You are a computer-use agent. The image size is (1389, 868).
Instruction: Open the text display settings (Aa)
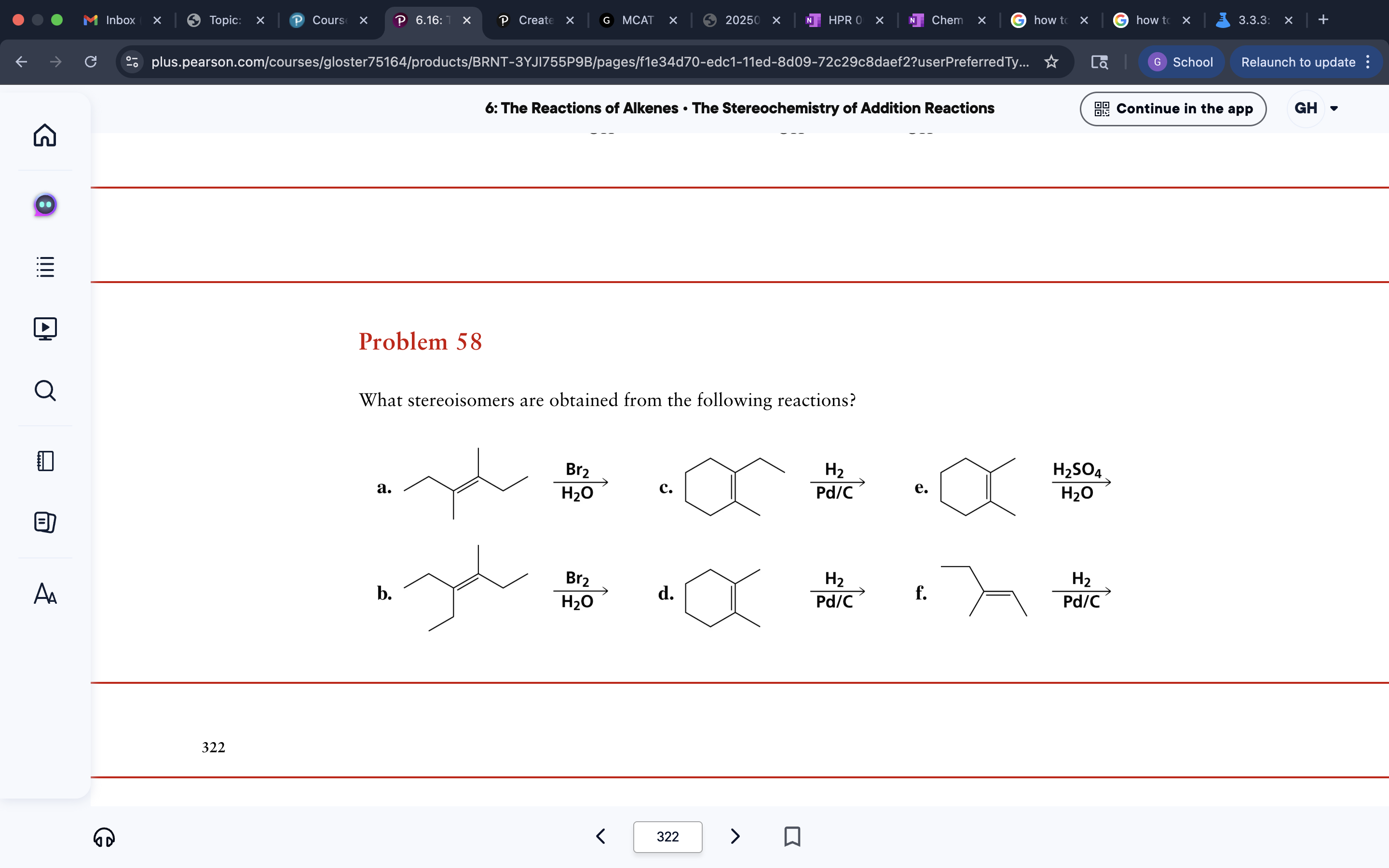click(44, 594)
